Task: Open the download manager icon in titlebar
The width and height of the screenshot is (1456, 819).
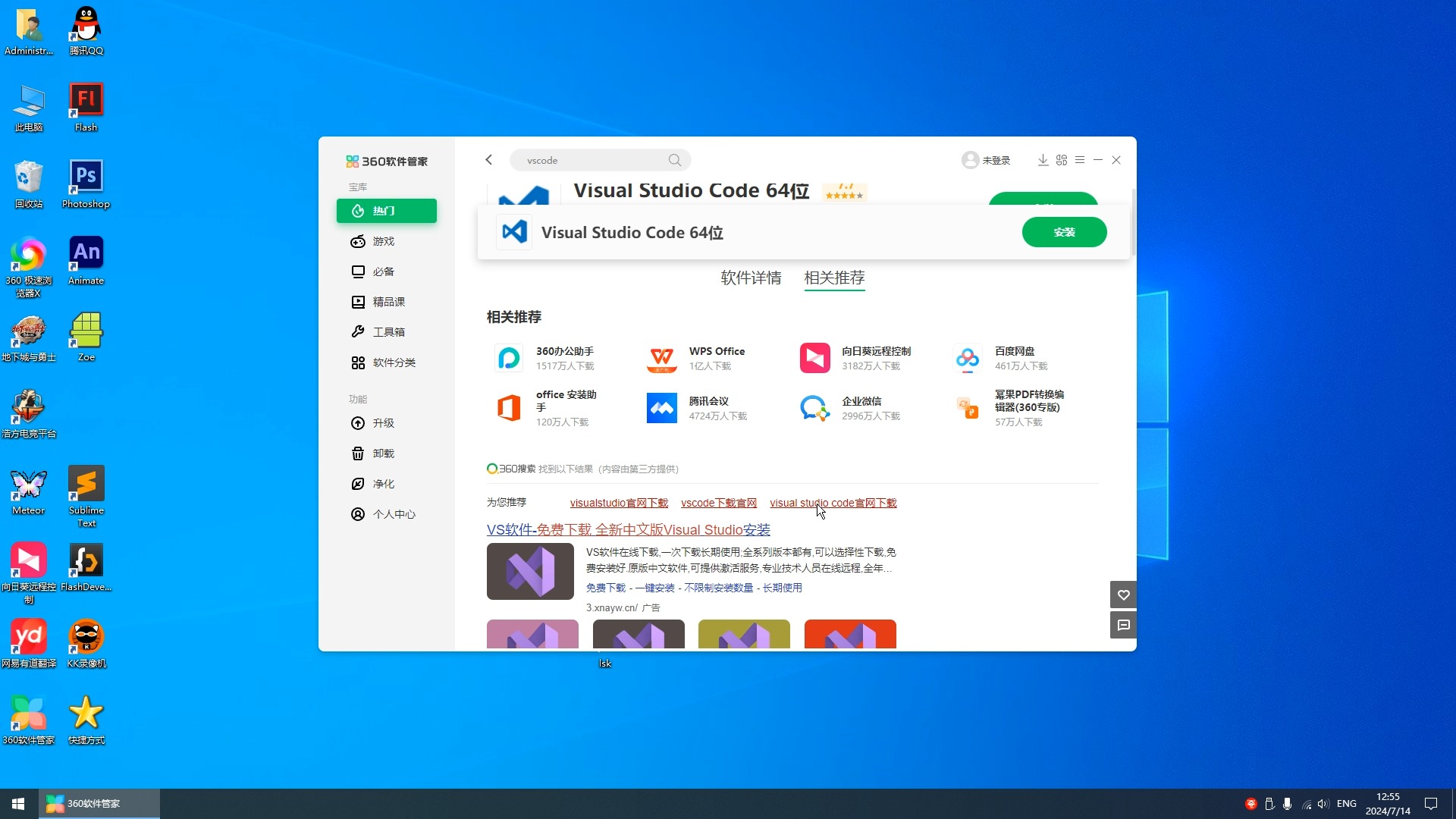Action: point(1042,160)
